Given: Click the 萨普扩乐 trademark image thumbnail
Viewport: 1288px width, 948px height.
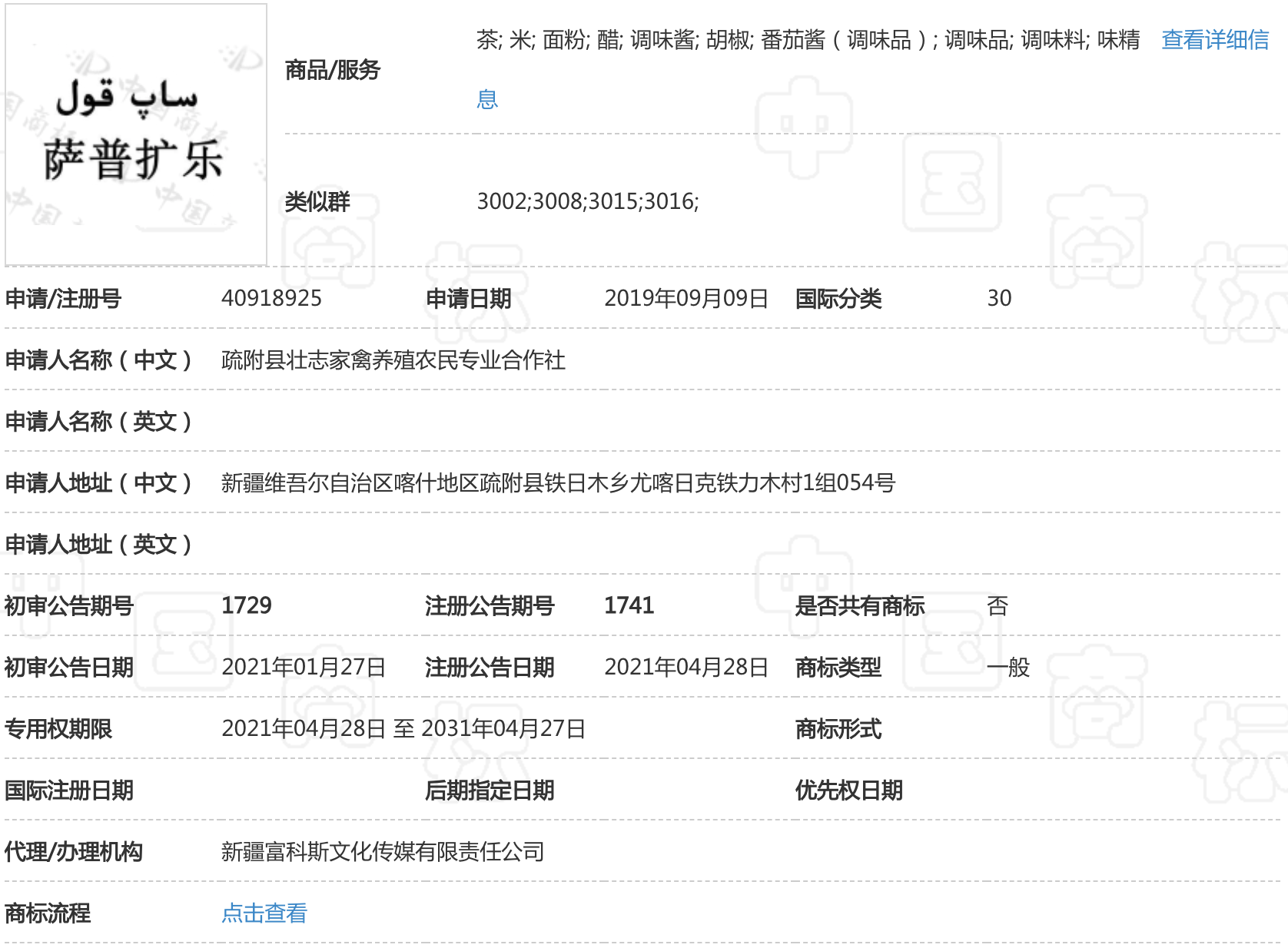Looking at the screenshot, I should pos(136,135).
